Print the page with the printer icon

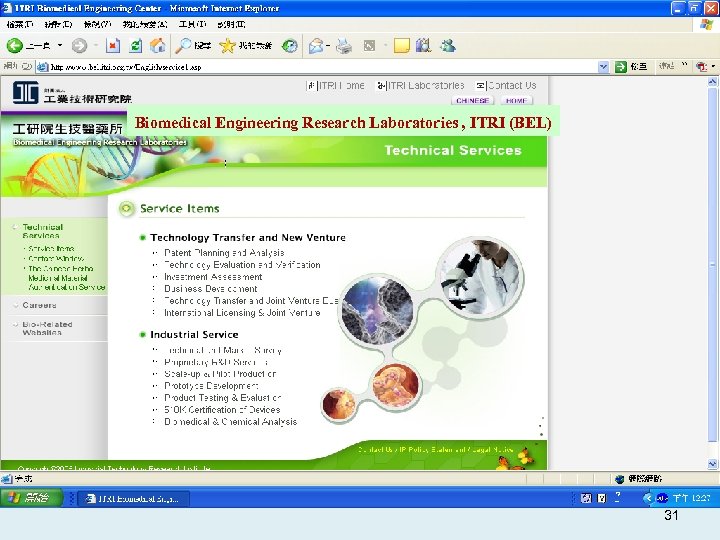click(344, 45)
